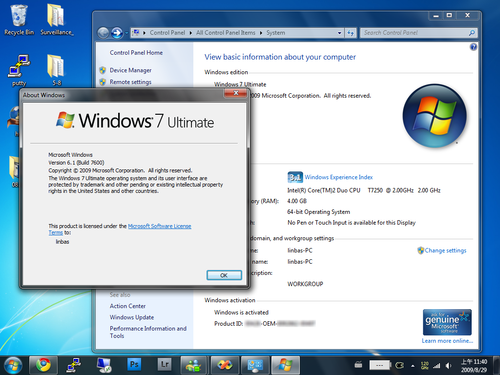Screen dimensions: 500x375
Task: Click the 'WORKGROUP' value in System window
Action: pyautogui.click(x=305, y=284)
